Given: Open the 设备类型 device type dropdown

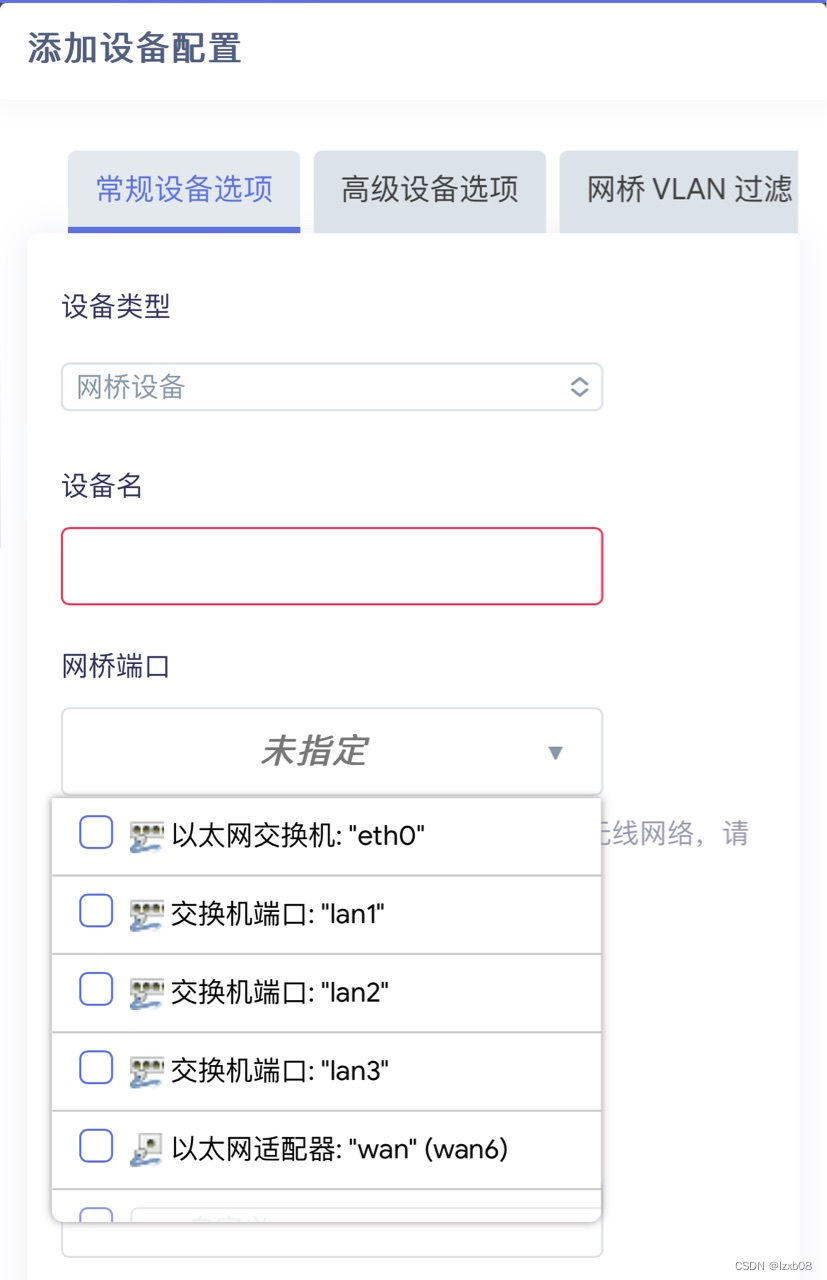Looking at the screenshot, I should (x=331, y=387).
